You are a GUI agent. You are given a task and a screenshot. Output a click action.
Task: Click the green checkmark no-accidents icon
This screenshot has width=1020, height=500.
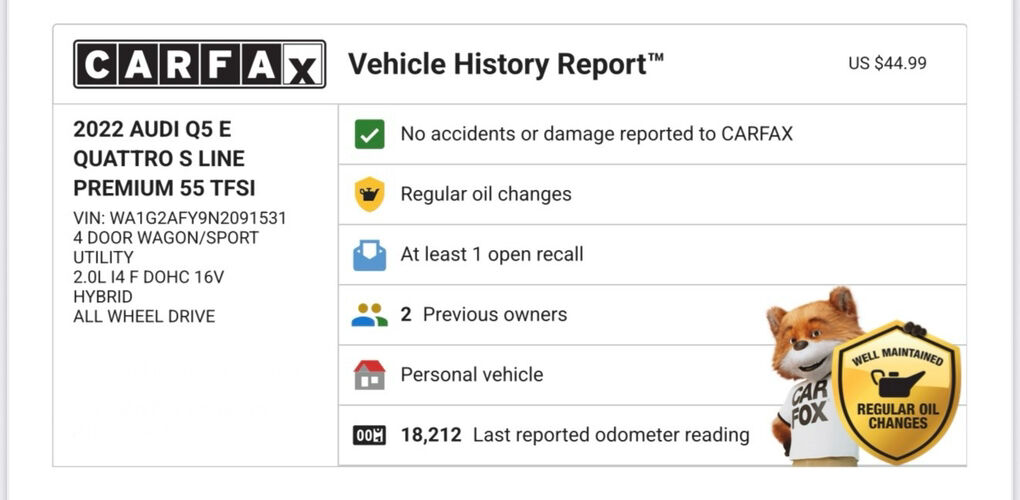pos(369,134)
